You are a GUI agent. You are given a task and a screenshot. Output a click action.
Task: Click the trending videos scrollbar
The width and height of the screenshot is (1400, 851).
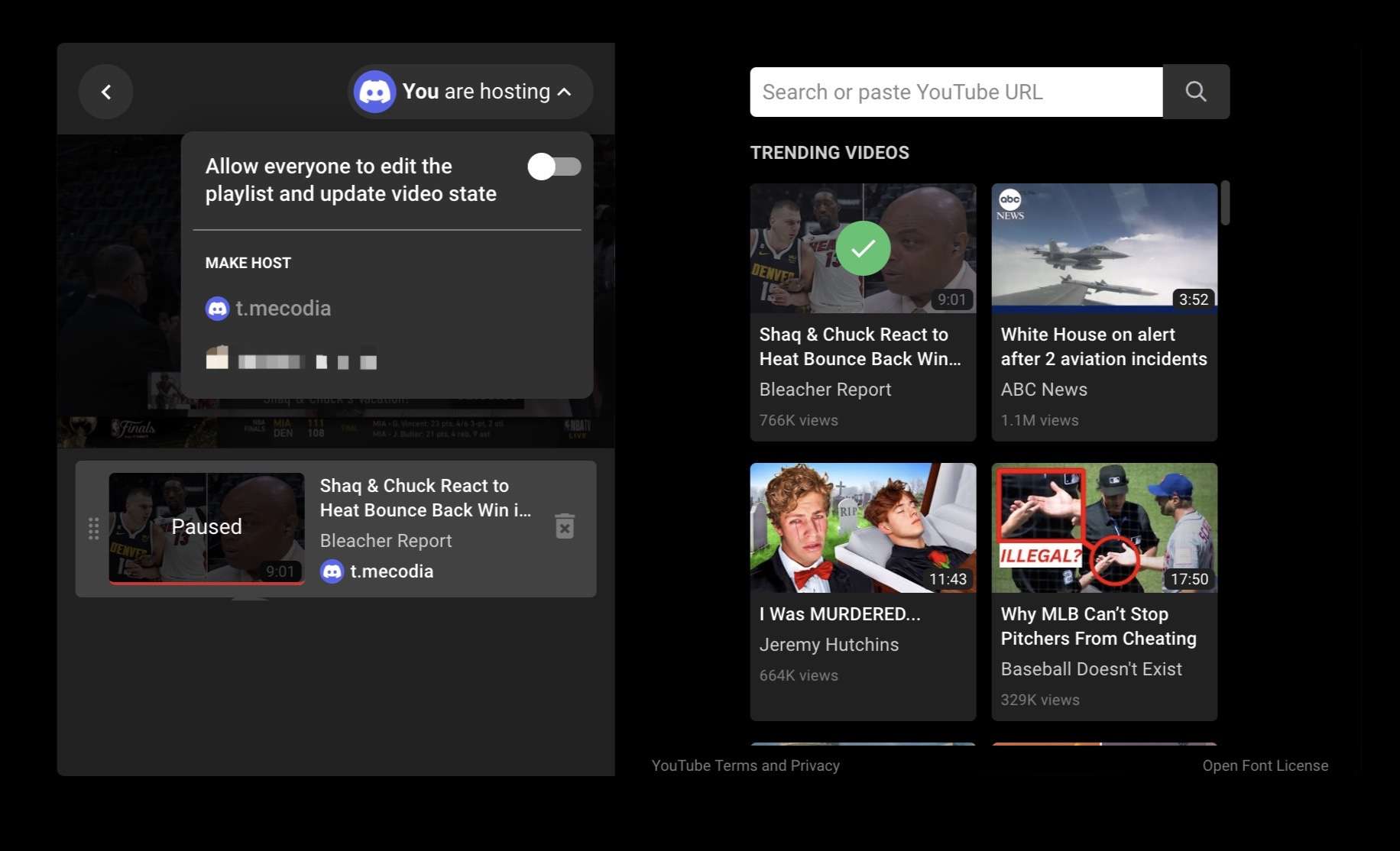[1225, 203]
